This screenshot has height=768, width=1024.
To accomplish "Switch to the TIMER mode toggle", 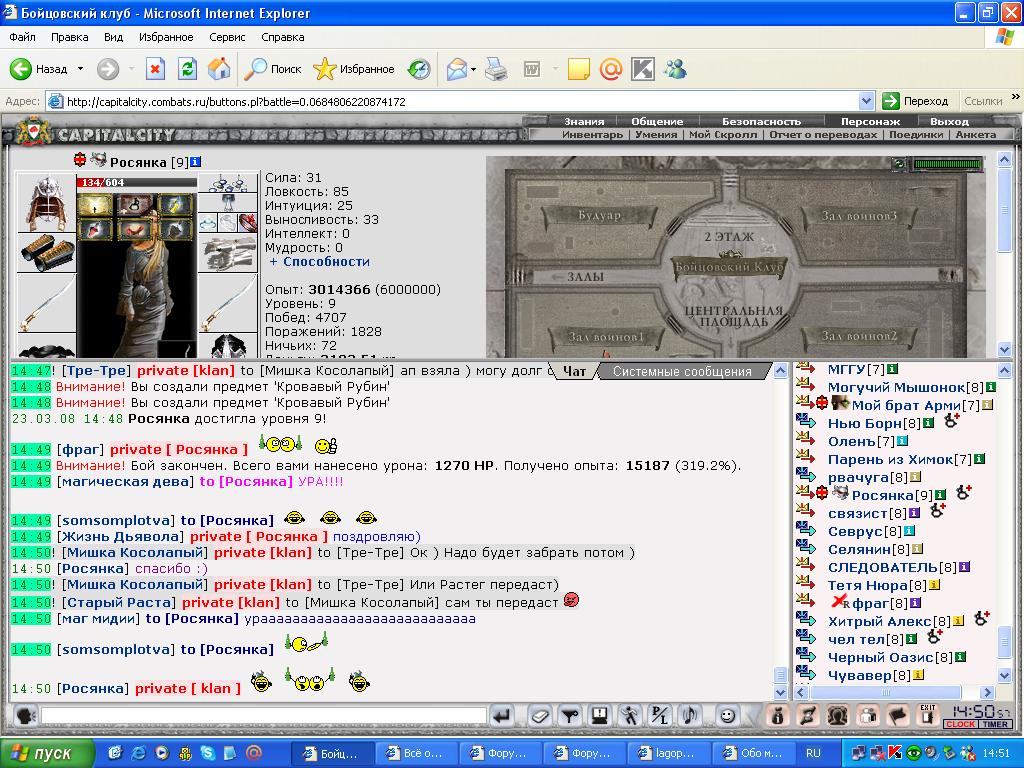I will (x=995, y=724).
